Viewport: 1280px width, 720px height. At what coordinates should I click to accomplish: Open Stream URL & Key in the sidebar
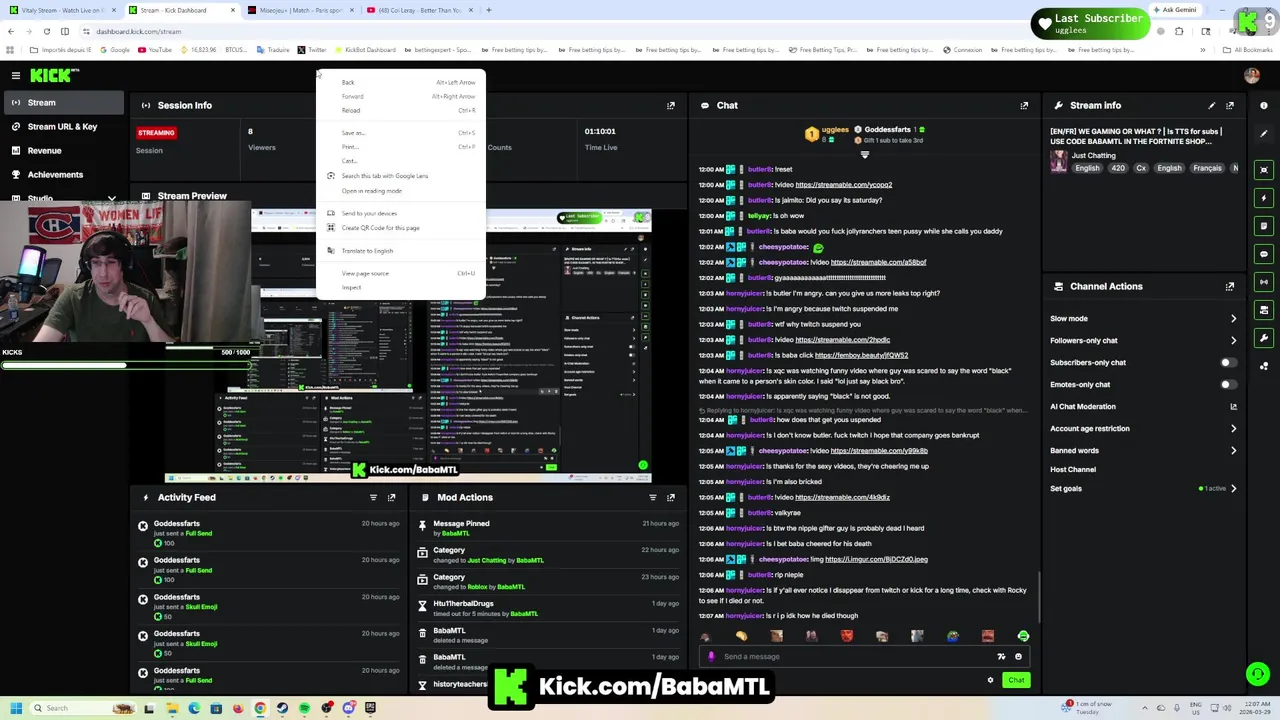pos(62,127)
